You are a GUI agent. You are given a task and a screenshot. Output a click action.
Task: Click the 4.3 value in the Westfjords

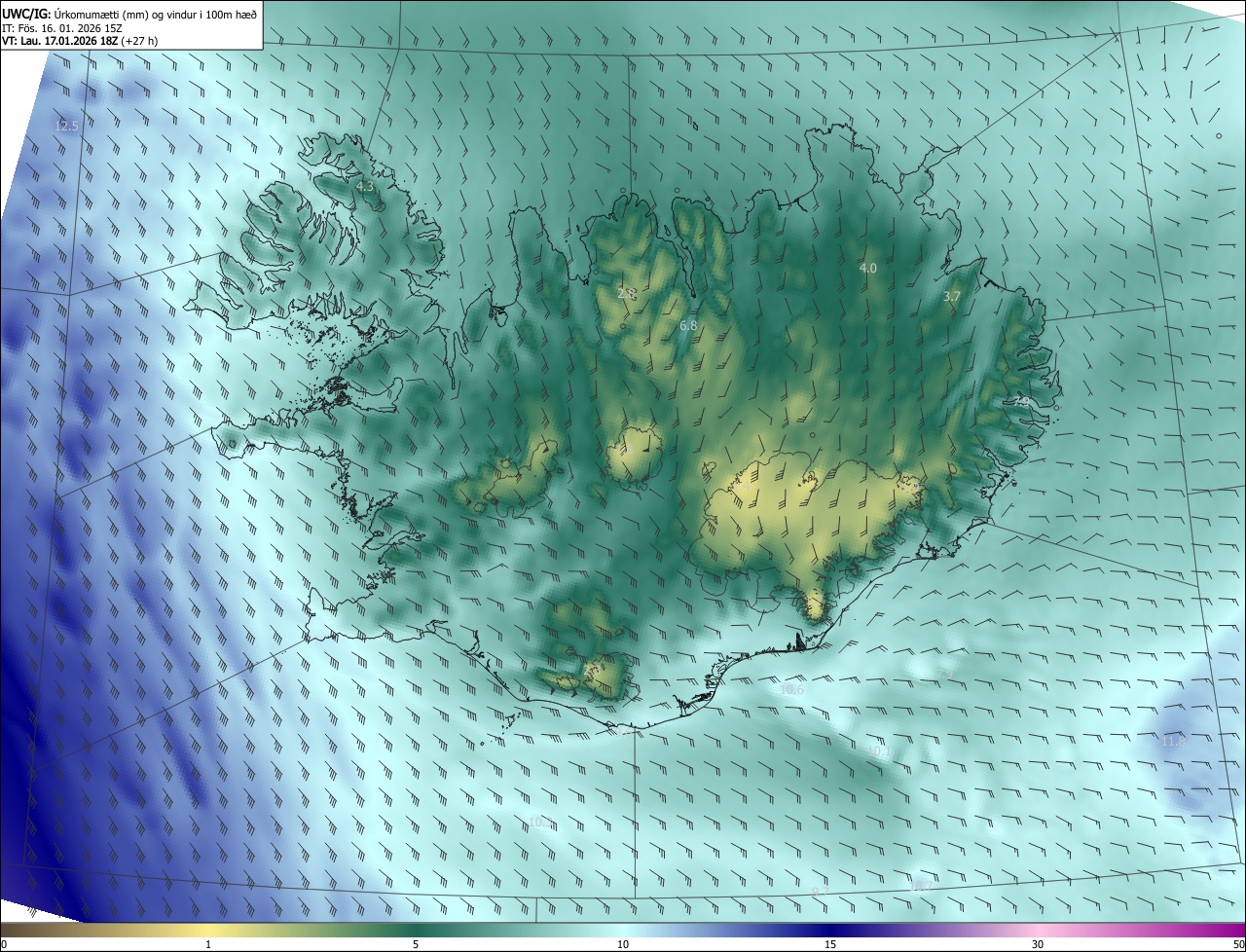[365, 186]
